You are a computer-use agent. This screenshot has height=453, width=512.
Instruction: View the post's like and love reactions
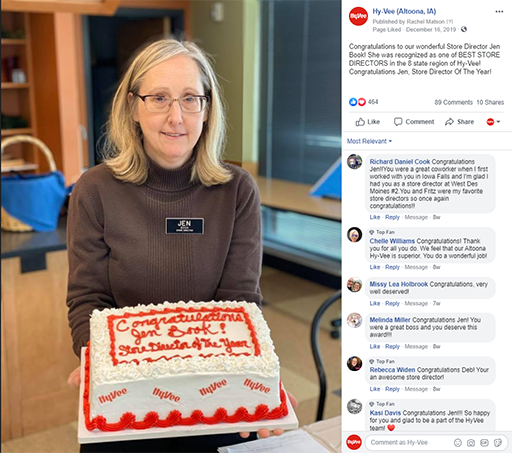363,102
